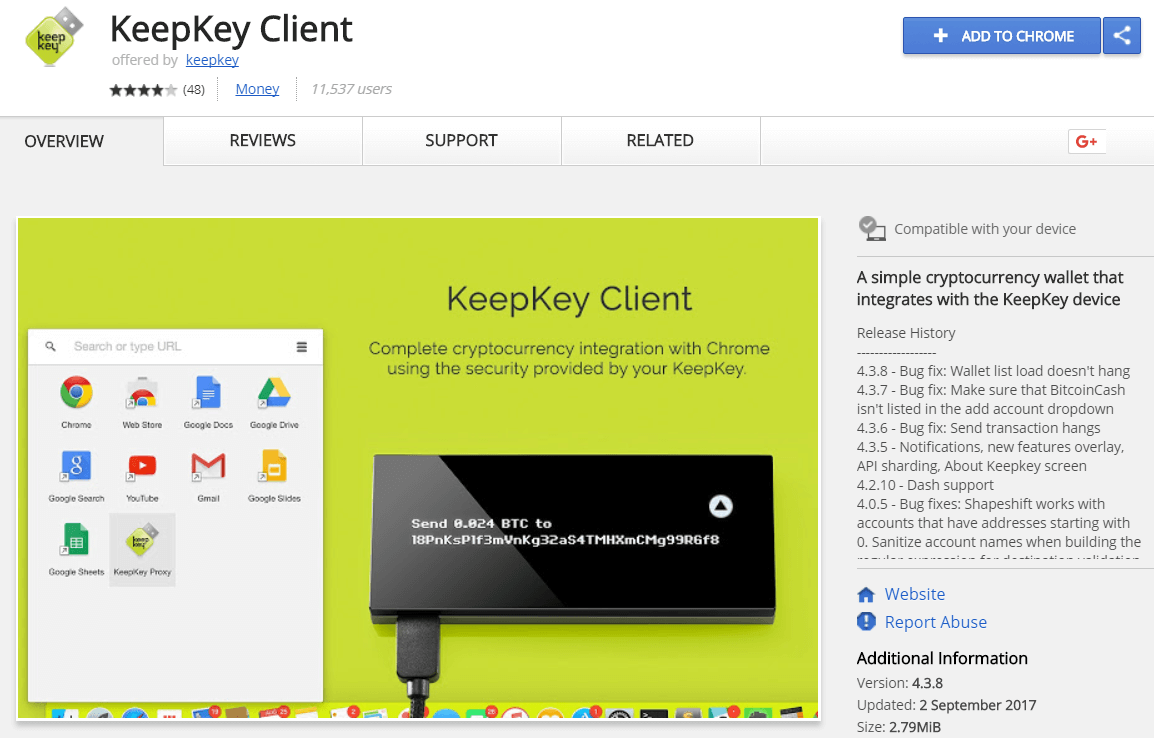Switch to the Reviews tab
This screenshot has width=1154, height=738.
pos(263,141)
